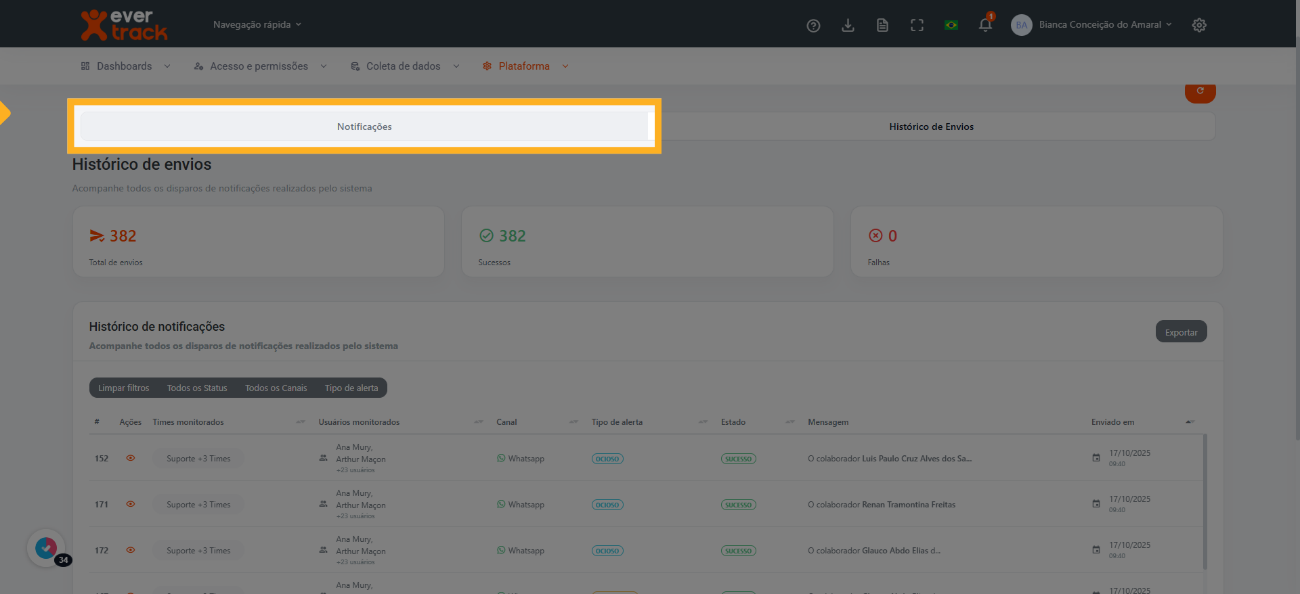The width and height of the screenshot is (1300, 594).
Task: Click the orange refresh button
Action: tap(1200, 92)
